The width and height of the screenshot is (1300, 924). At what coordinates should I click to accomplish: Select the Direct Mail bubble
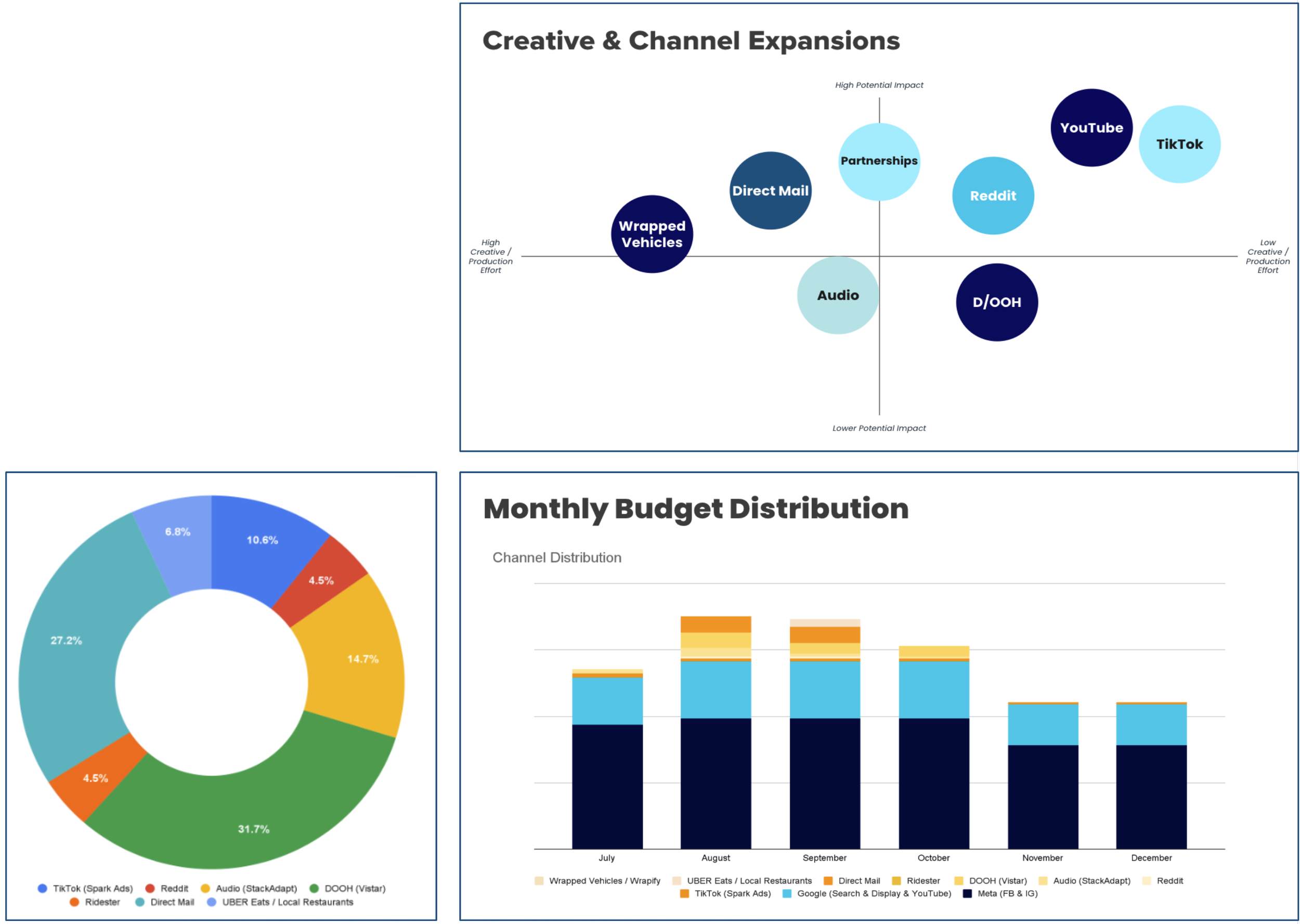tap(770, 191)
